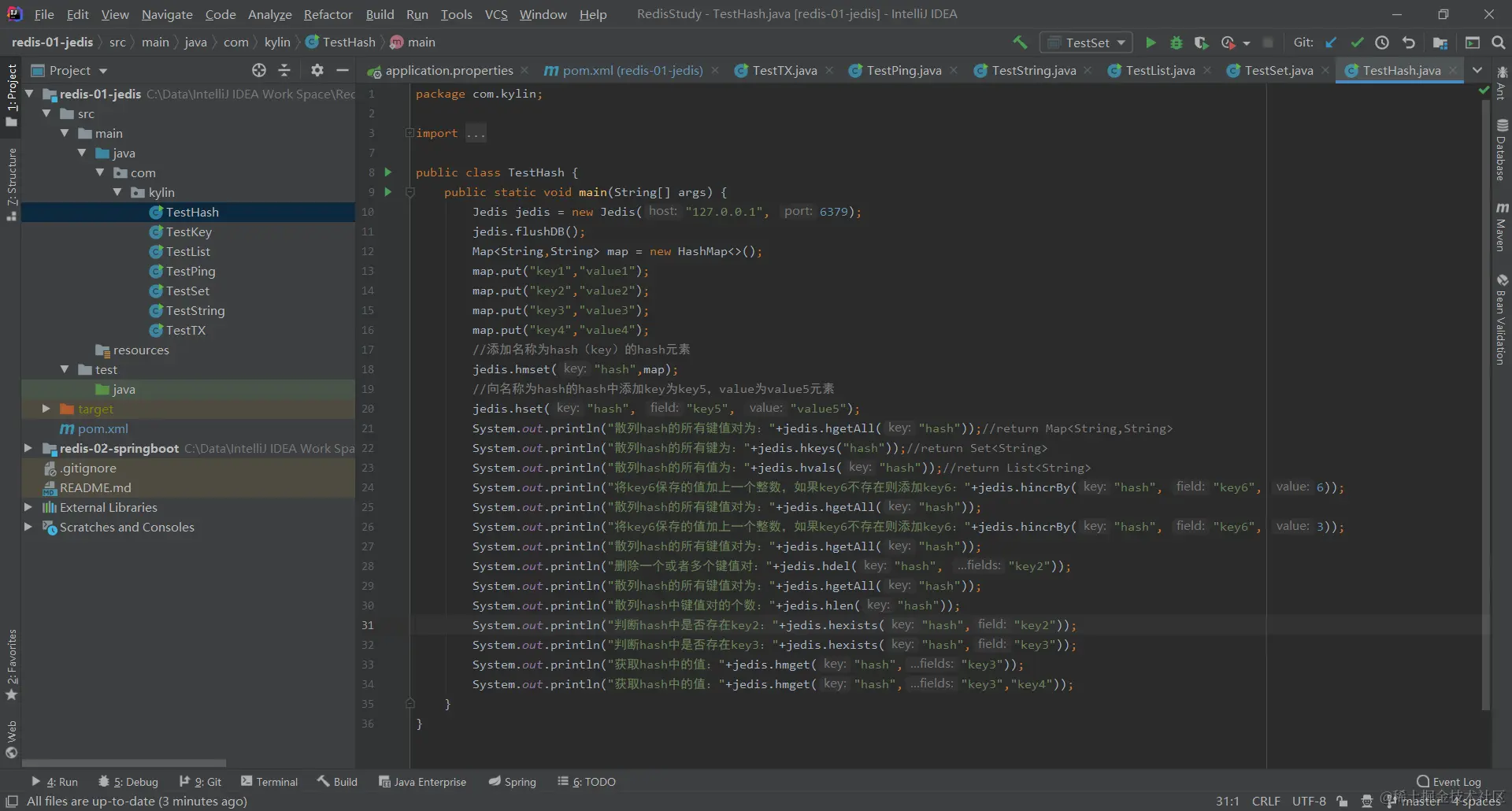1512x811 pixels.
Task: Switch to the pom.xml (redis-01-jedis) tab
Action: pos(632,70)
